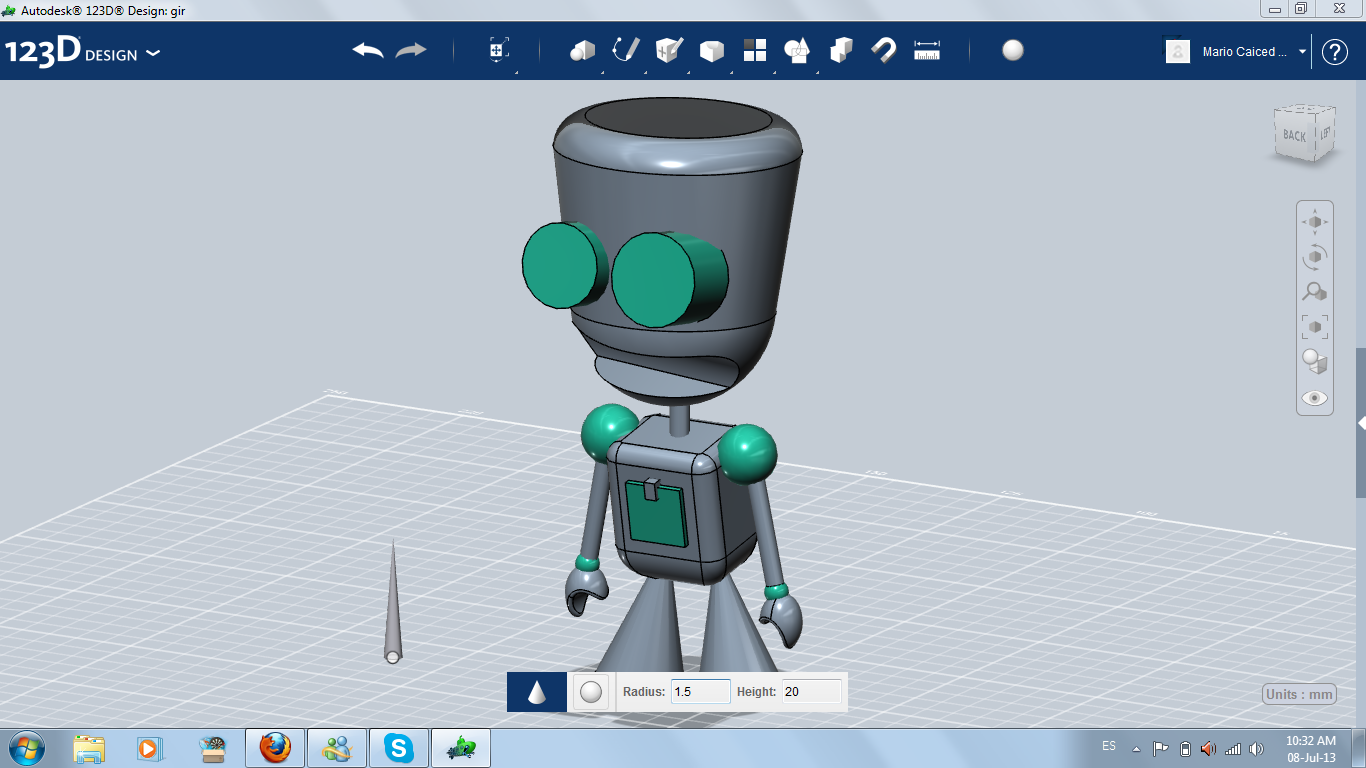
Task: Launch Firefox from the taskbar
Action: tap(275, 748)
